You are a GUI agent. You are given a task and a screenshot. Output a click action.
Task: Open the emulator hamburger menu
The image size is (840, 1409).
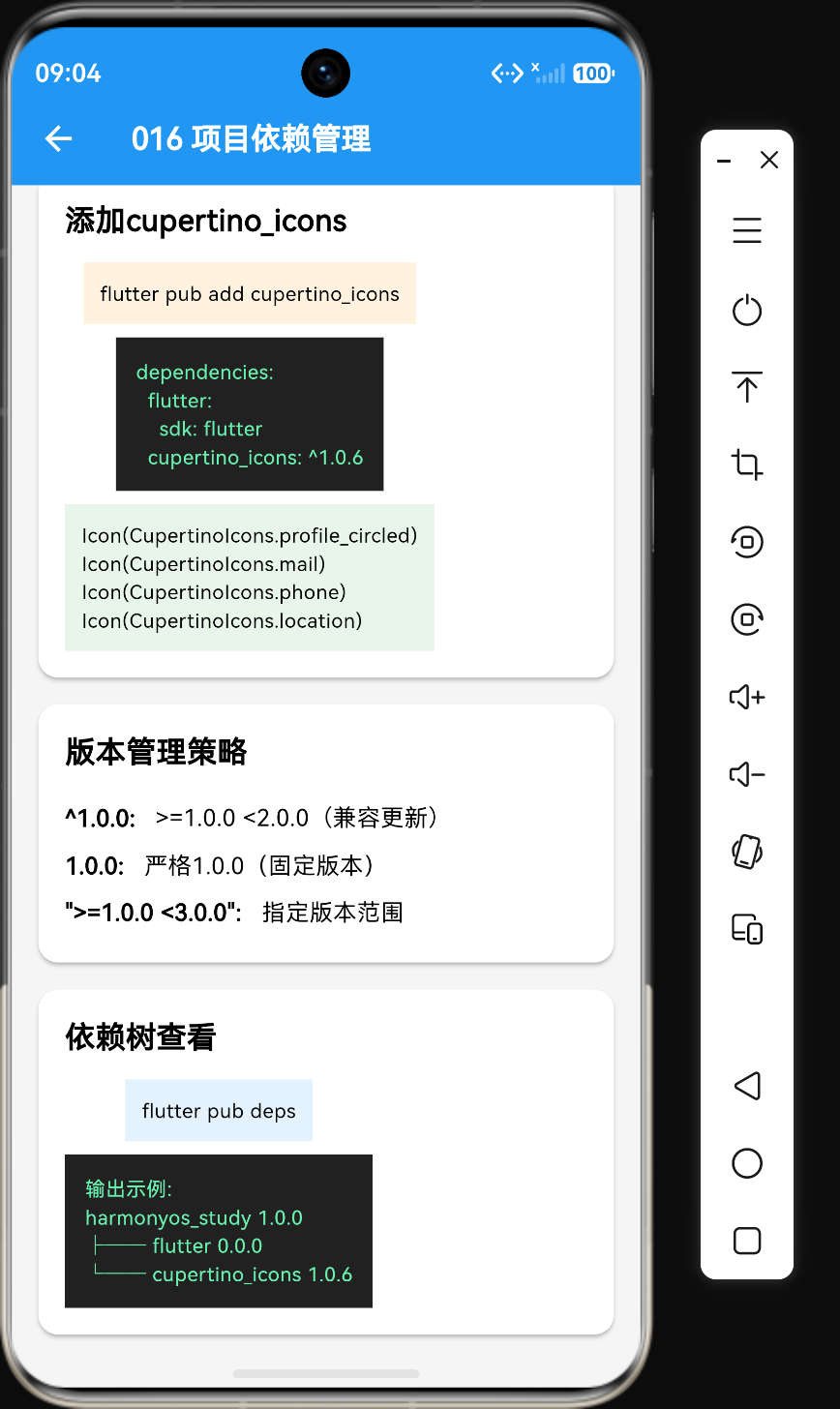747,230
